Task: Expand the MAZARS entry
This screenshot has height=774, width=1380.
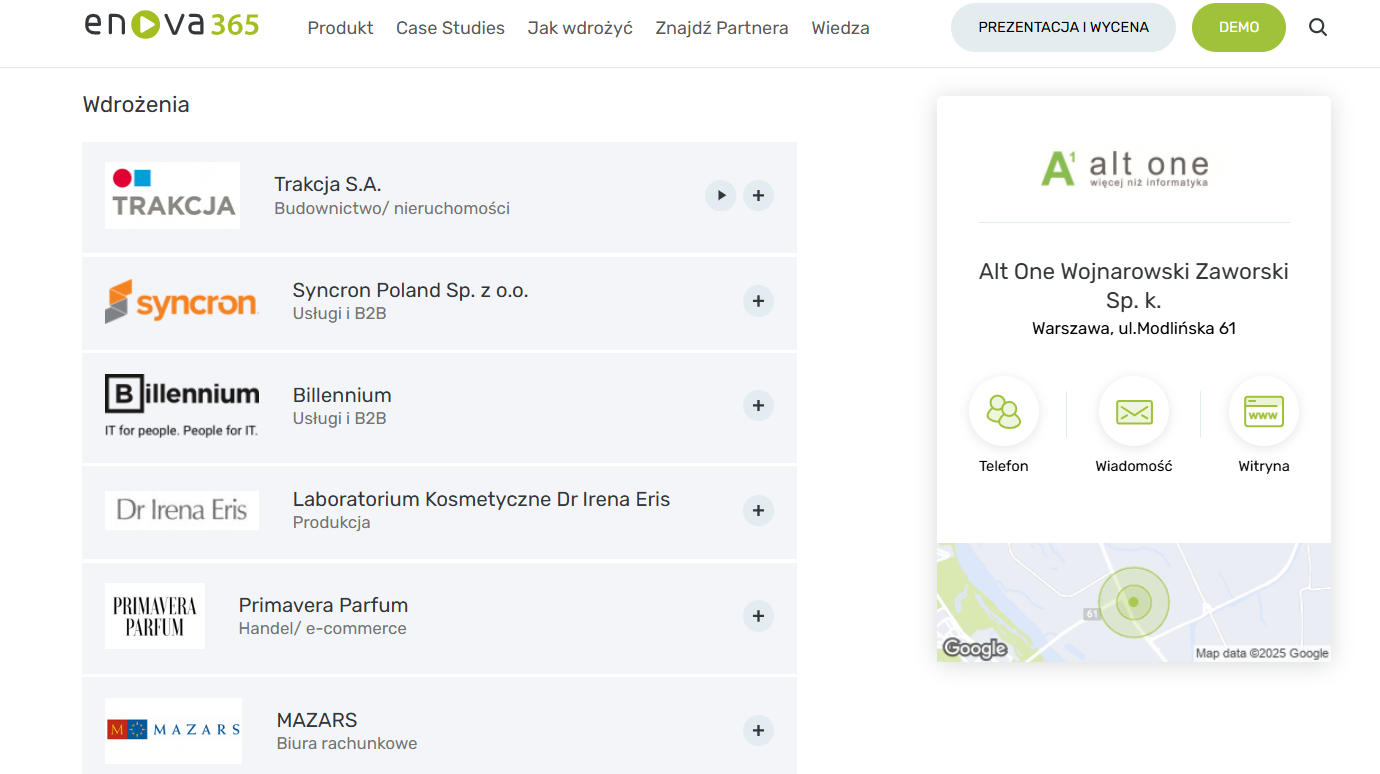Action: [758, 731]
